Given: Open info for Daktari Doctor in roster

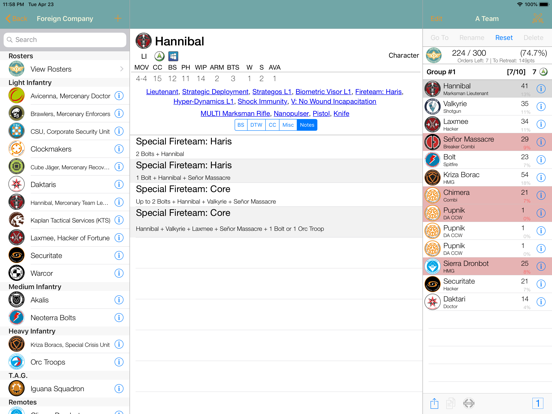Looking at the screenshot, I should (x=541, y=302).
